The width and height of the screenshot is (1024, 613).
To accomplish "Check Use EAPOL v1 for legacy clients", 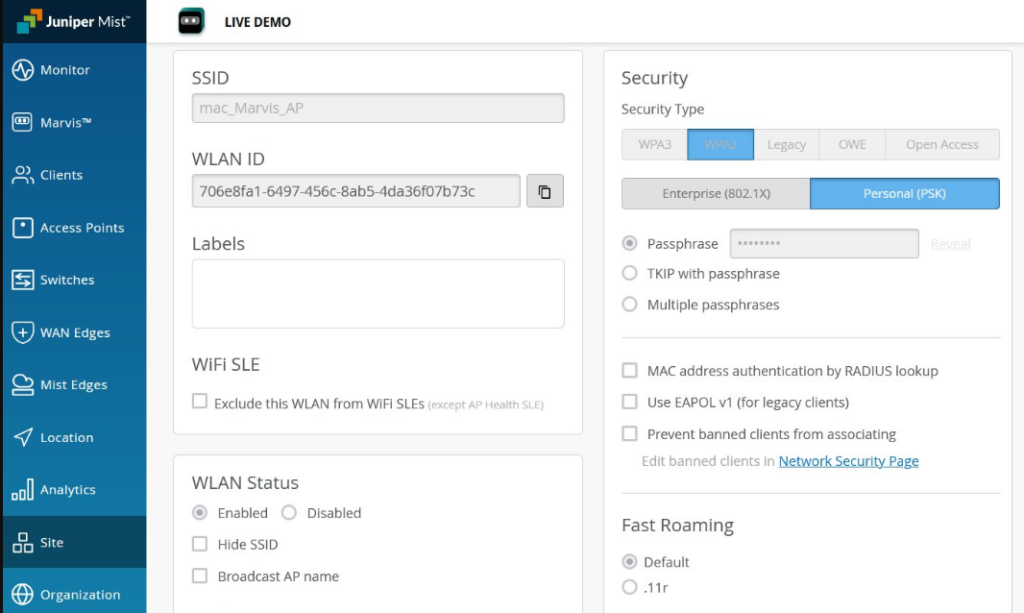I will point(630,401).
